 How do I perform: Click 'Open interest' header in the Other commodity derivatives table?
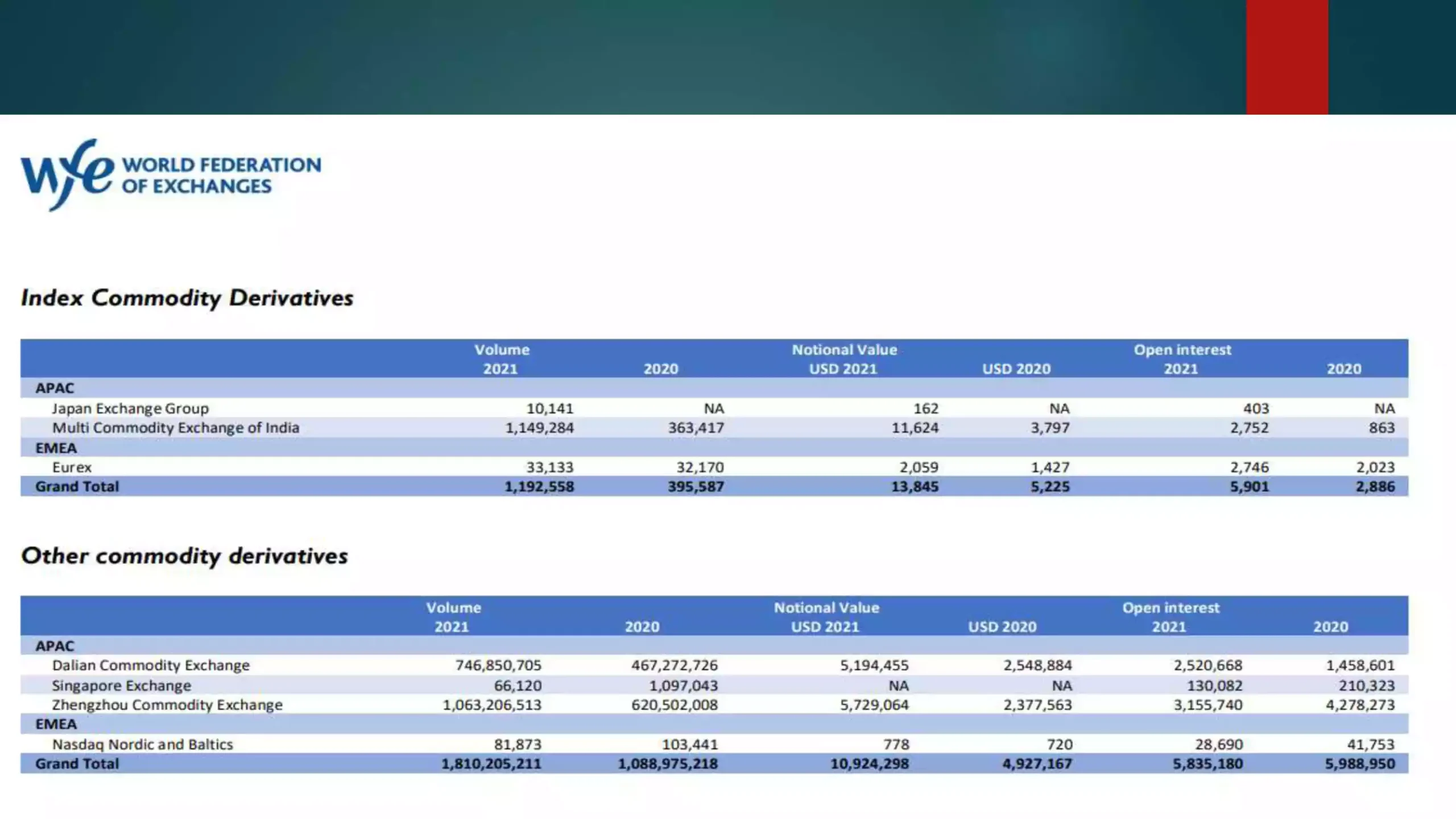[x=1171, y=608]
